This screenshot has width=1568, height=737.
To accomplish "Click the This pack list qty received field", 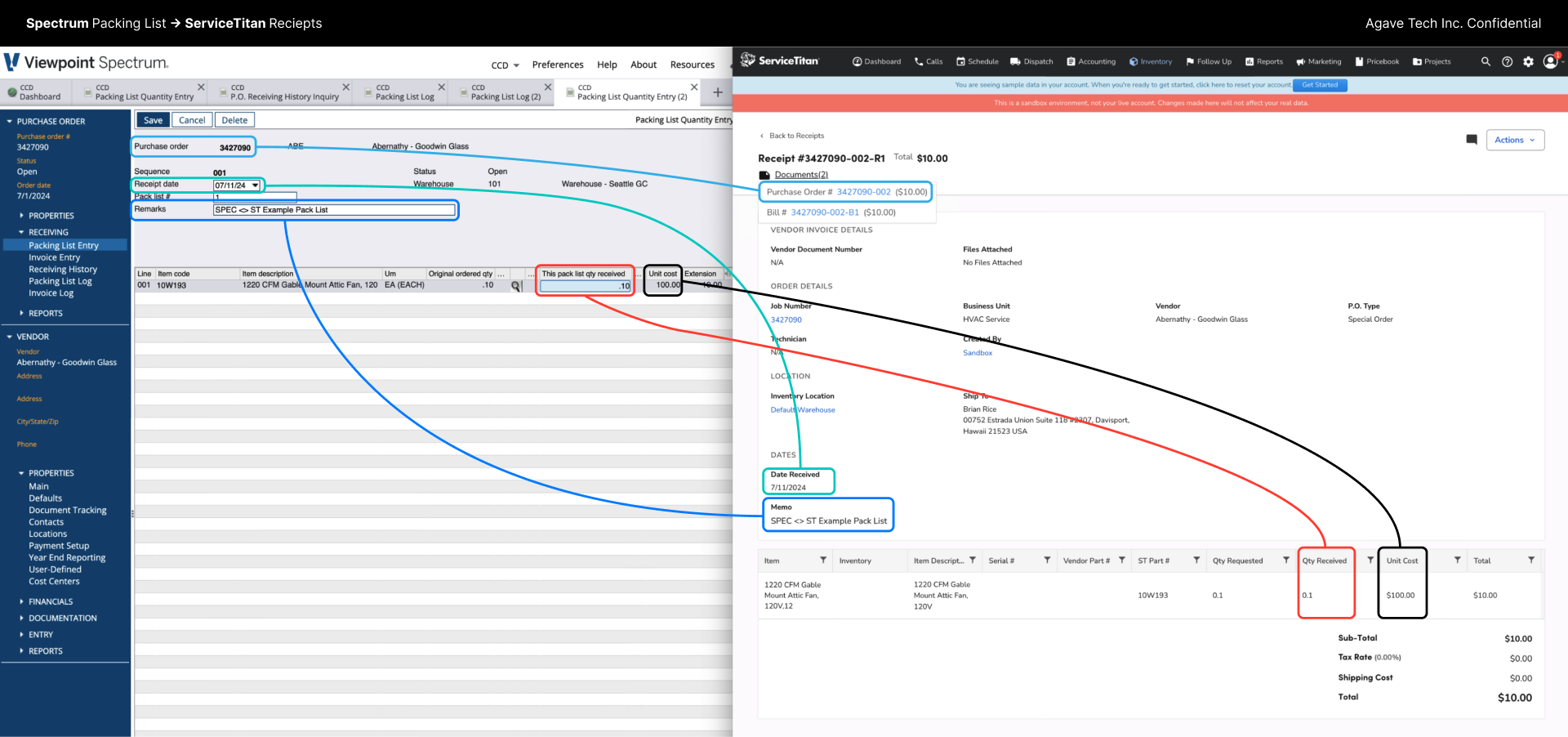I will (x=585, y=286).
